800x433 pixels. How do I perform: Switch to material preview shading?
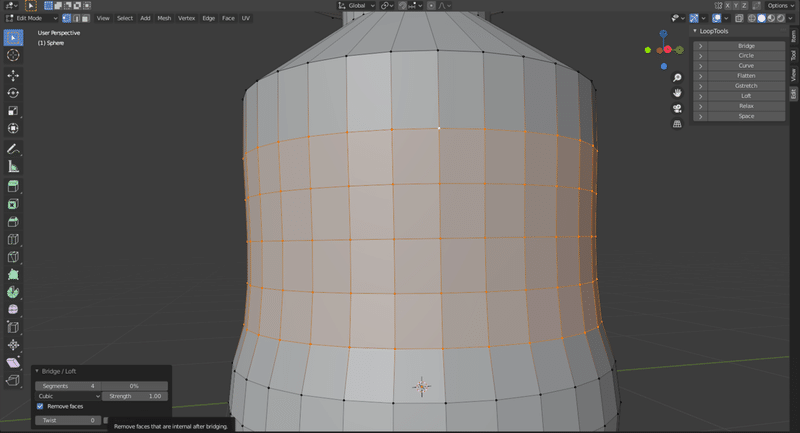pos(771,18)
